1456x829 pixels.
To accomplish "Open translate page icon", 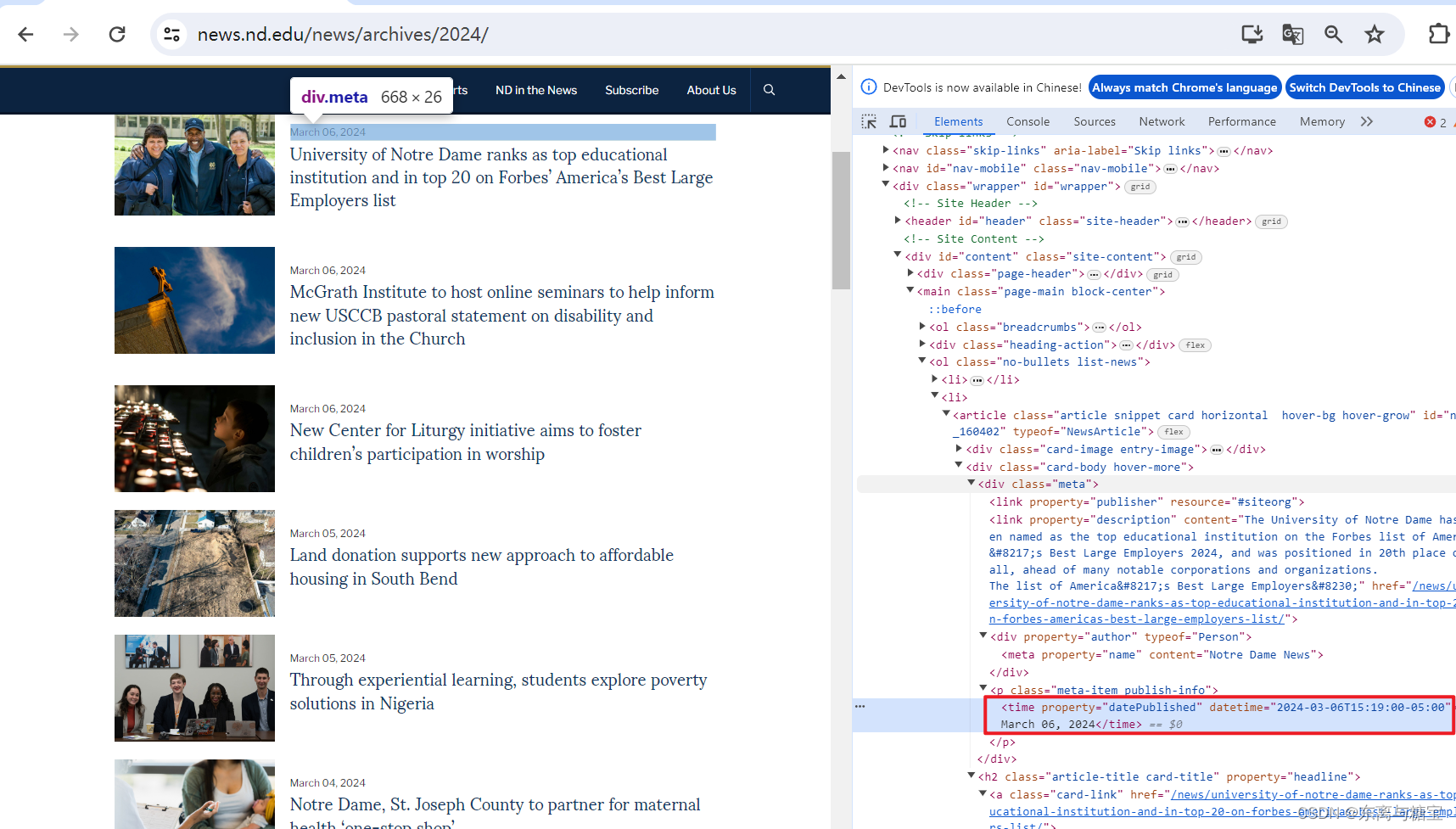I will point(1292,34).
